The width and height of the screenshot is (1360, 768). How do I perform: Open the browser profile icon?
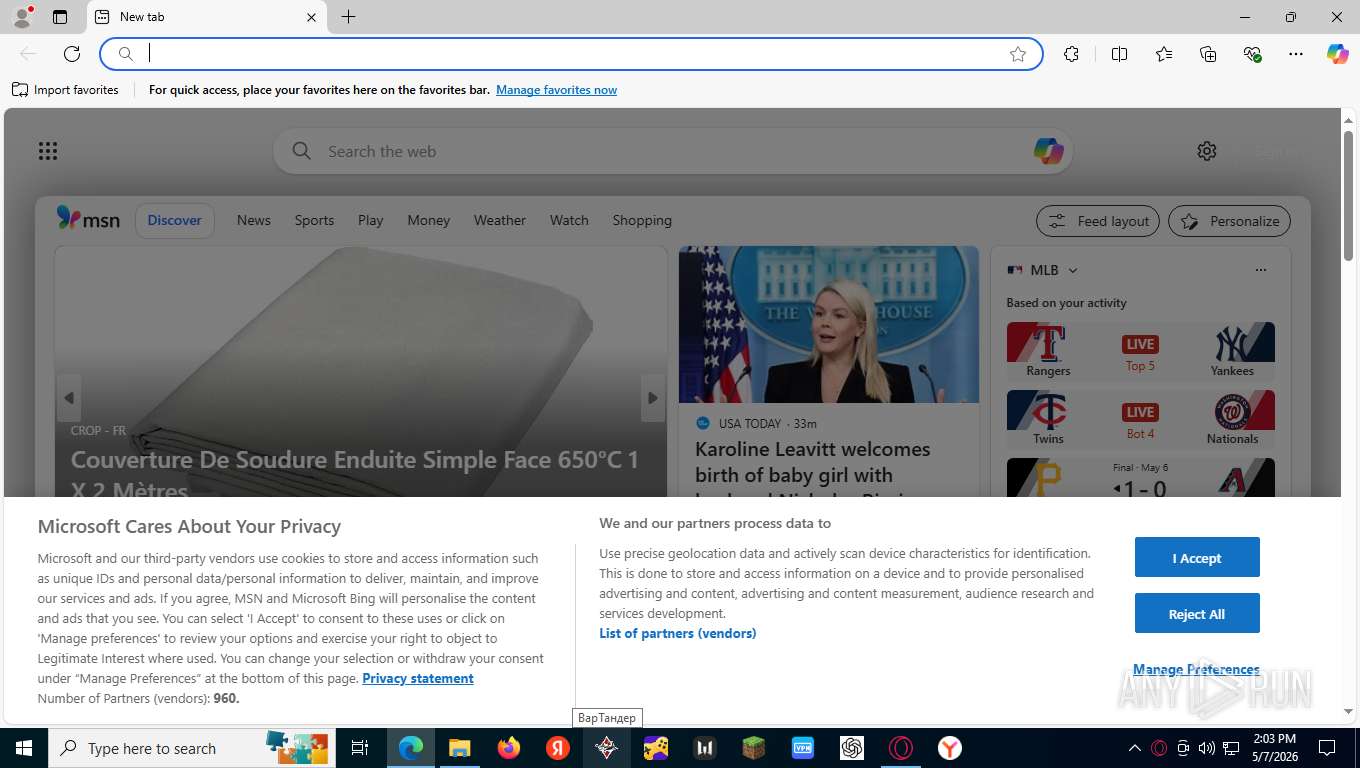point(21,17)
